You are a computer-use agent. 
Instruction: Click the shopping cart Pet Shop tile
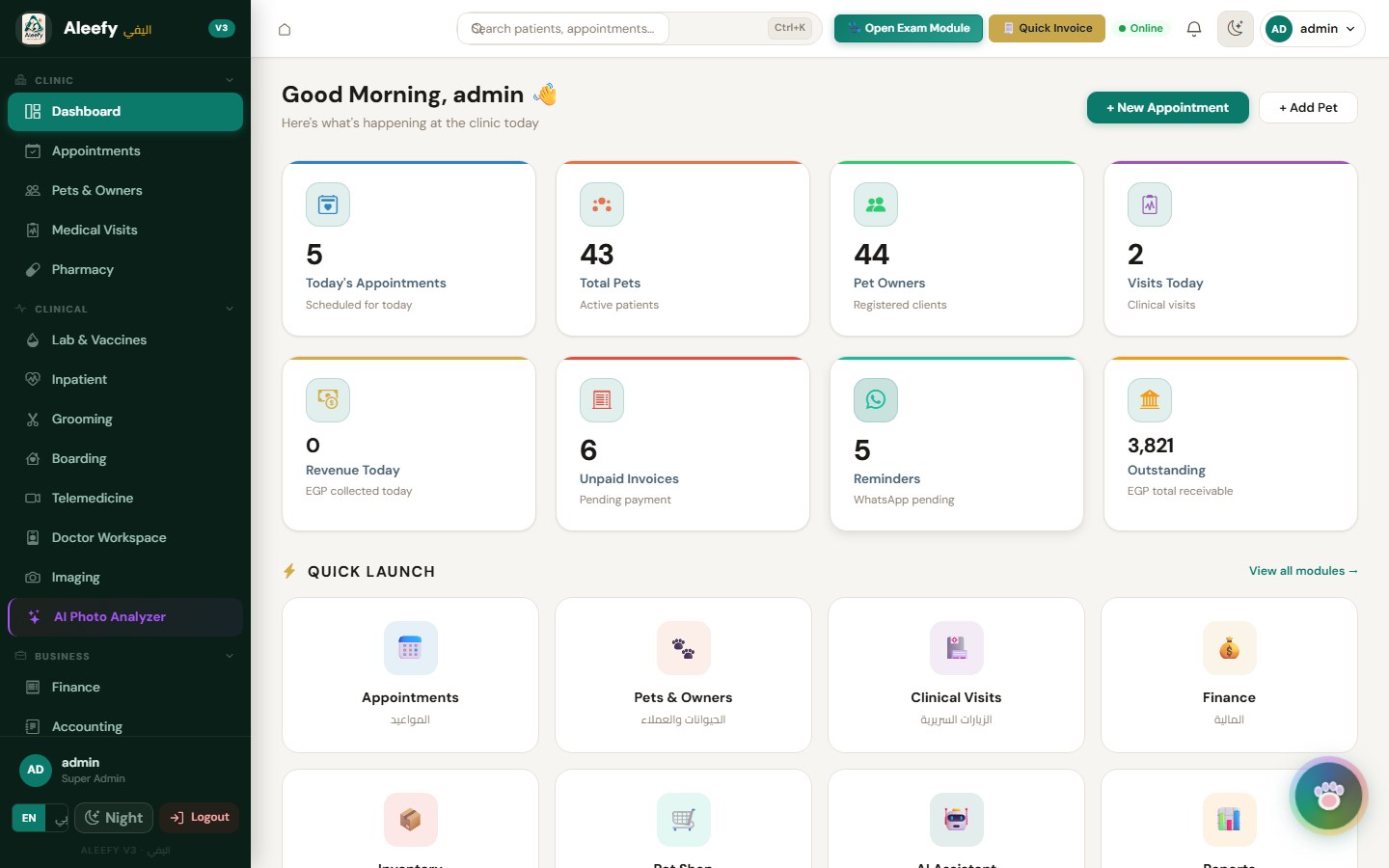click(683, 819)
